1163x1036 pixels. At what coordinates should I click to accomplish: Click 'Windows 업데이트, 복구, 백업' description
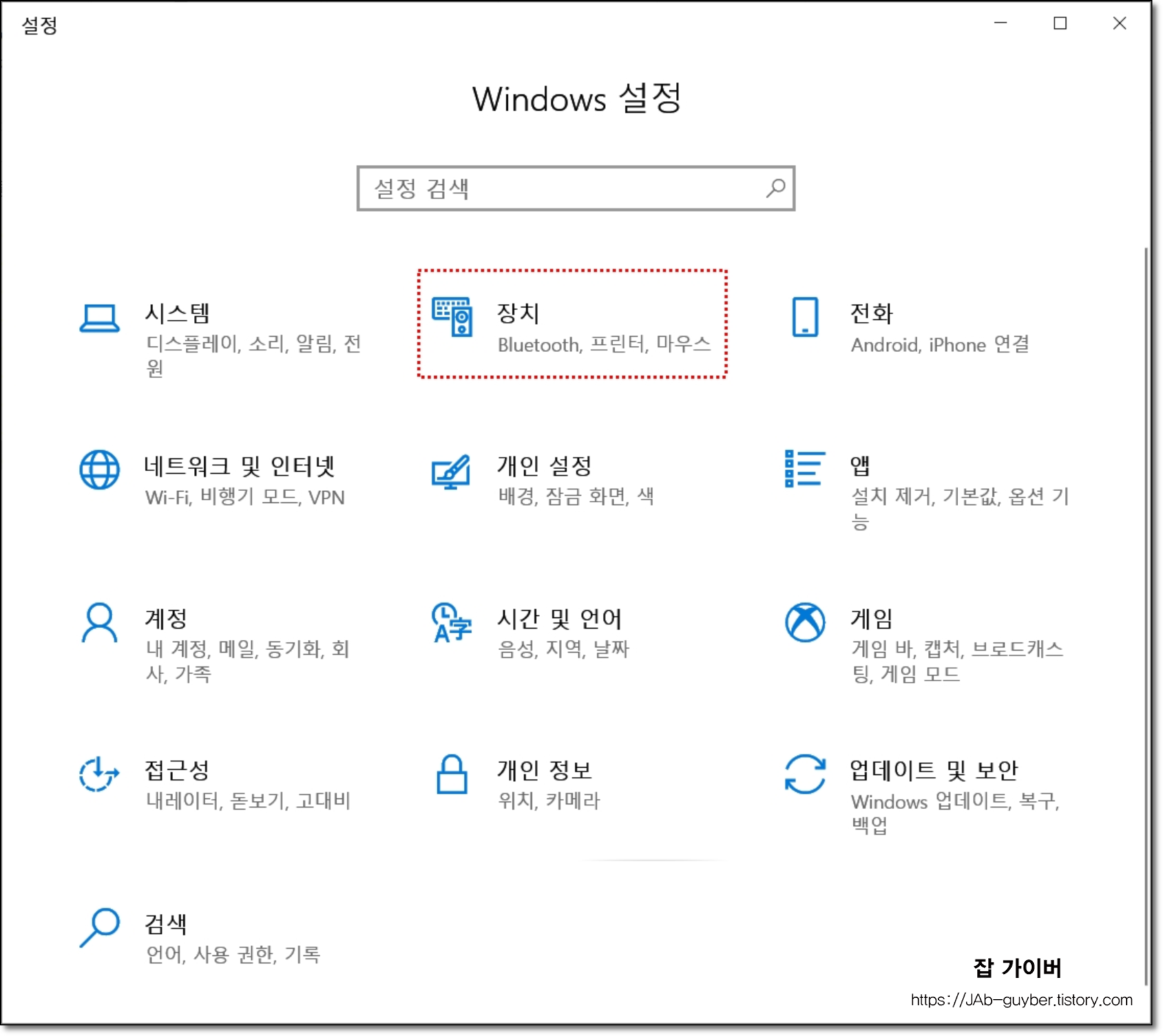click(x=956, y=813)
